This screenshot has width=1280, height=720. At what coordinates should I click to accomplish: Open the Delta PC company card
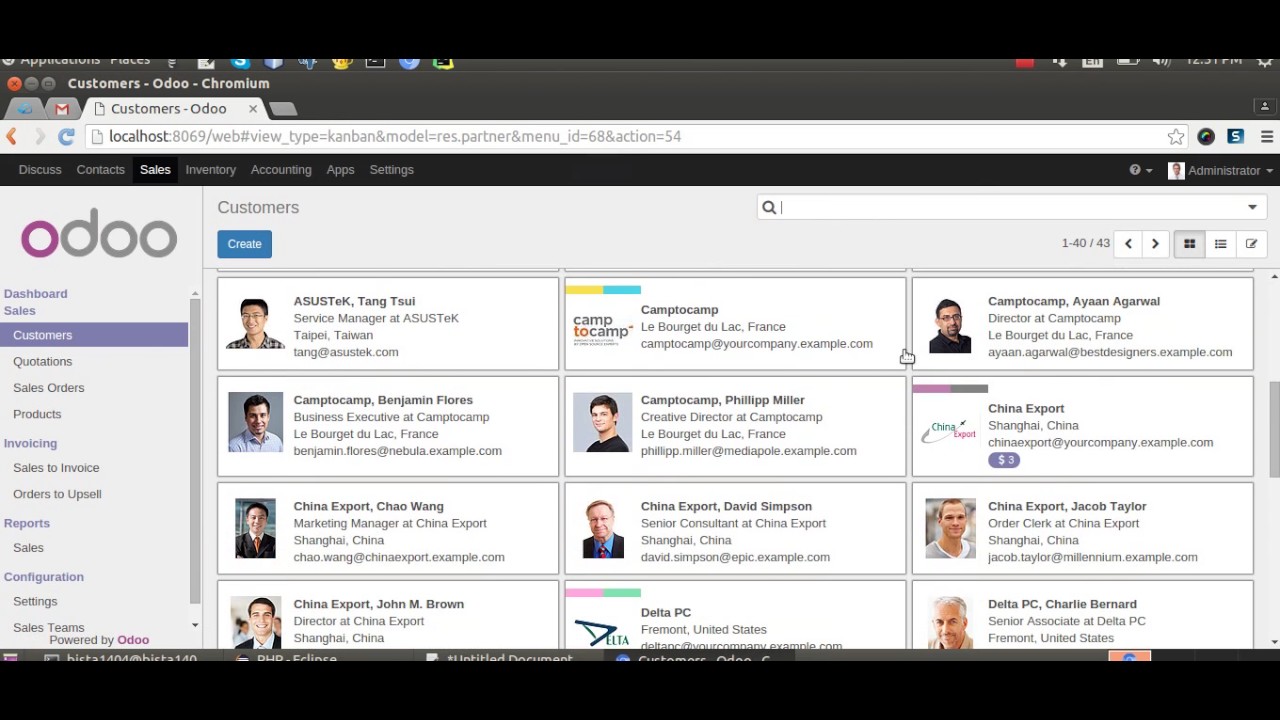click(735, 616)
